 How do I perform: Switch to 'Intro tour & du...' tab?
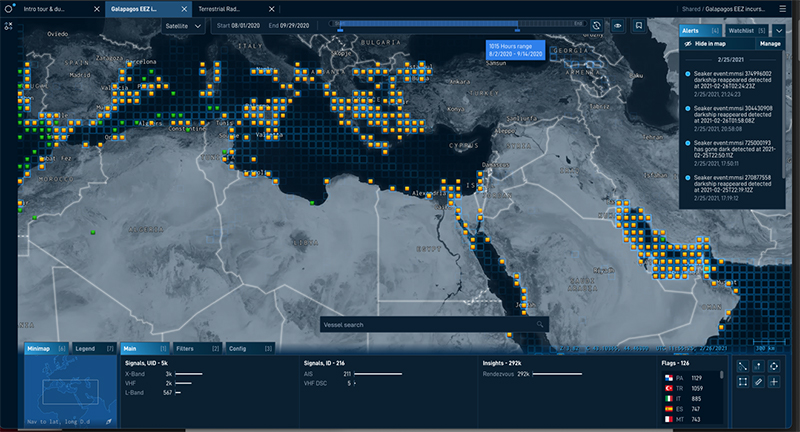tap(44, 9)
